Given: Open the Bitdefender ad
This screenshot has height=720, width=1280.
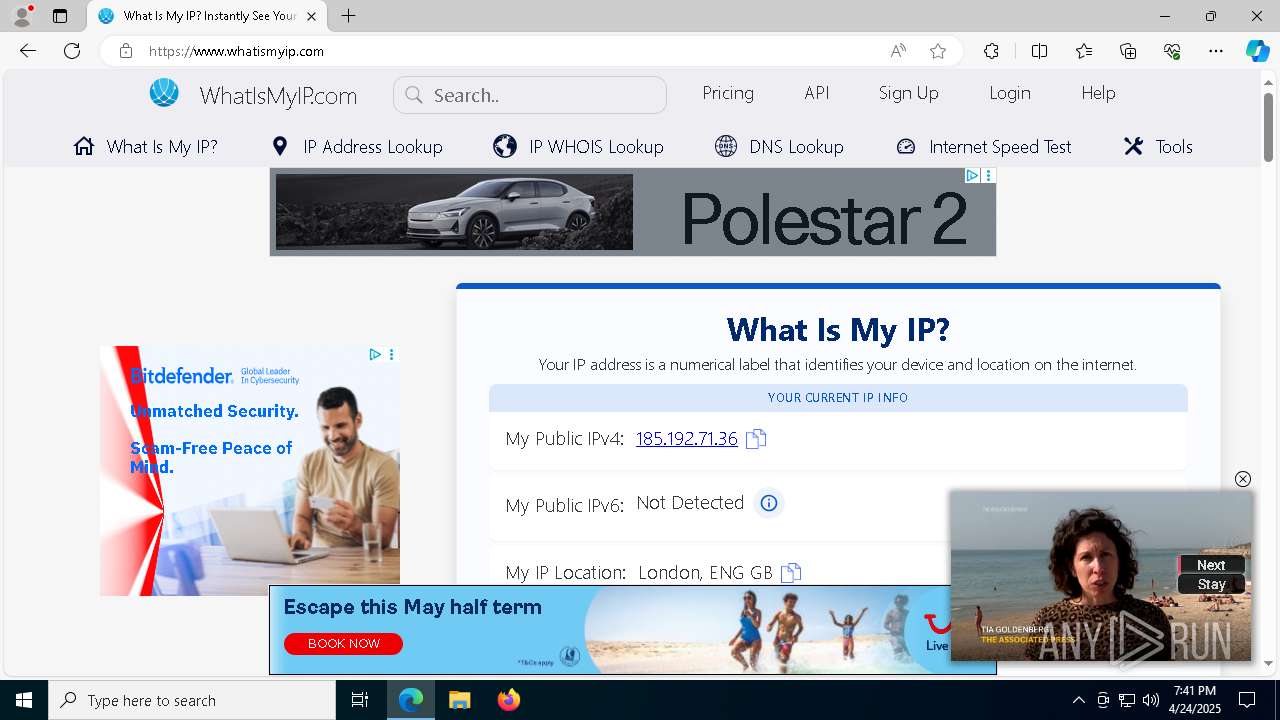Looking at the screenshot, I should coord(250,471).
